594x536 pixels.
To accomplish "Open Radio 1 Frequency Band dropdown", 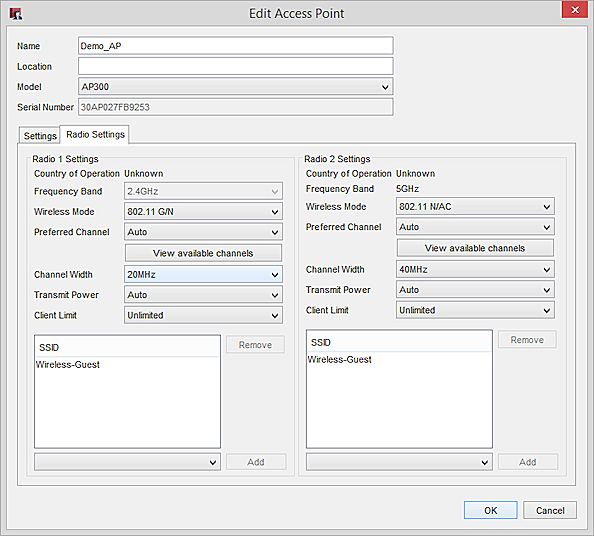I will 203,191.
